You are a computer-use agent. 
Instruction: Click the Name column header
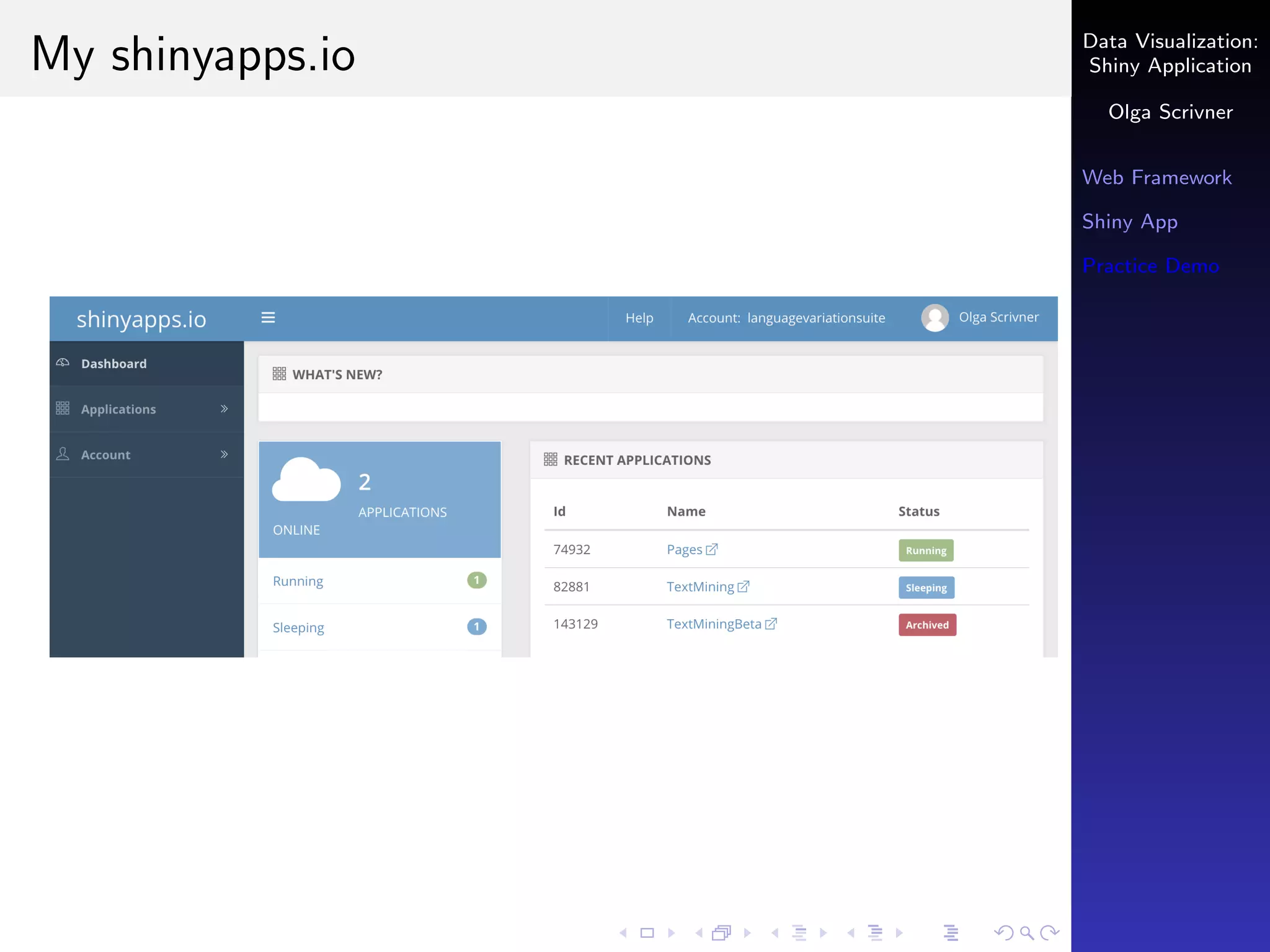pos(686,511)
